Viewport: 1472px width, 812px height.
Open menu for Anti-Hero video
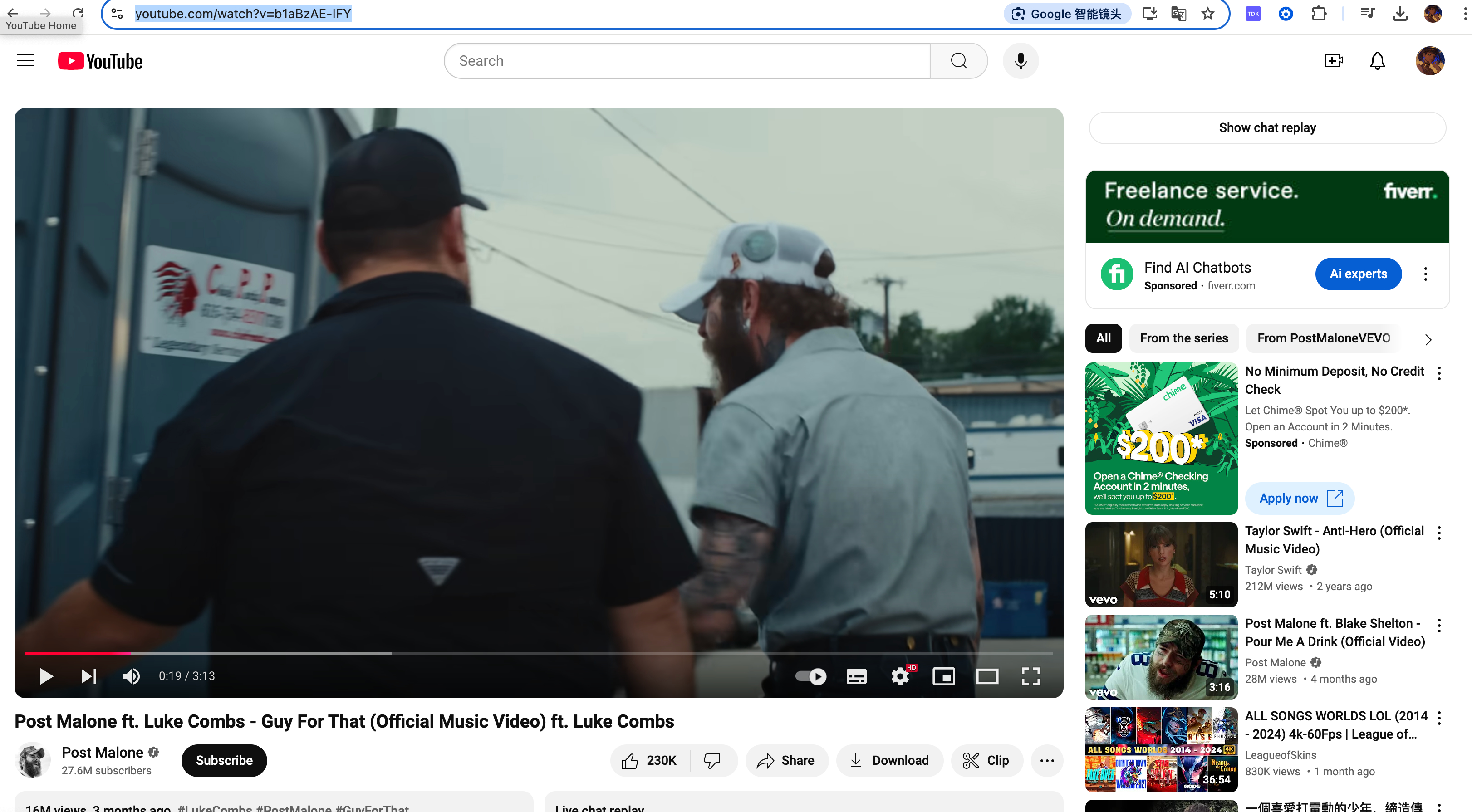pyautogui.click(x=1439, y=533)
